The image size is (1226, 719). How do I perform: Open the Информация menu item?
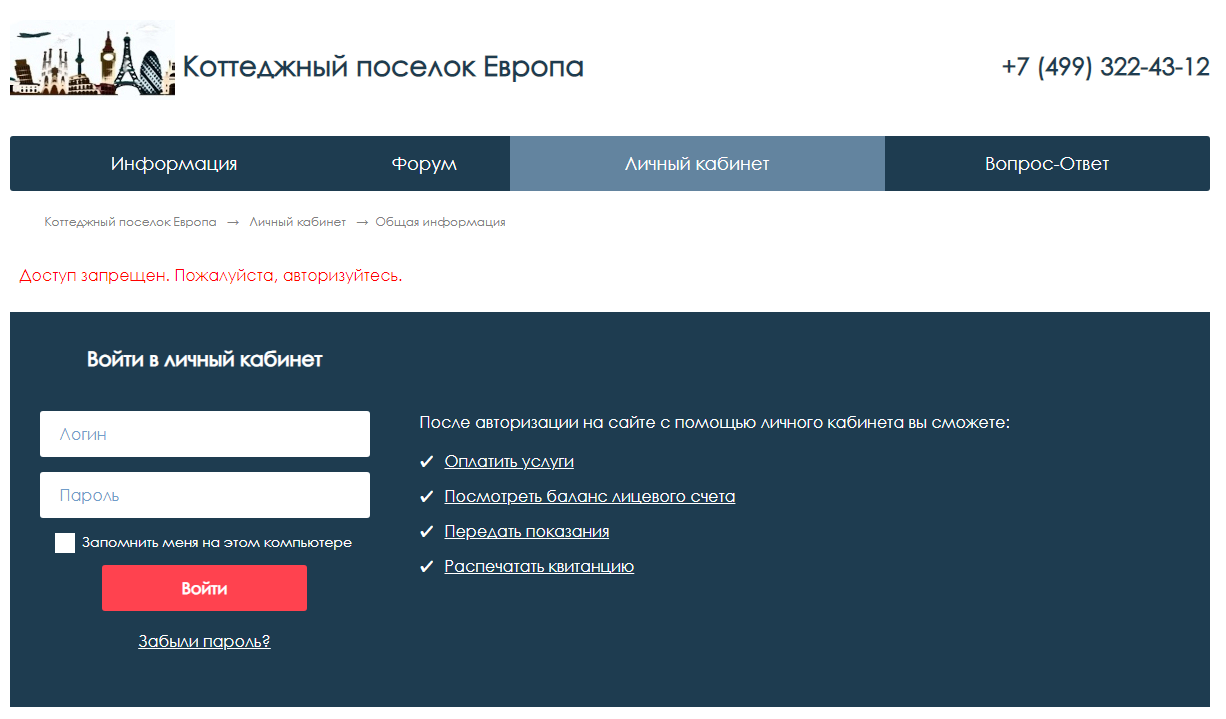click(x=174, y=164)
